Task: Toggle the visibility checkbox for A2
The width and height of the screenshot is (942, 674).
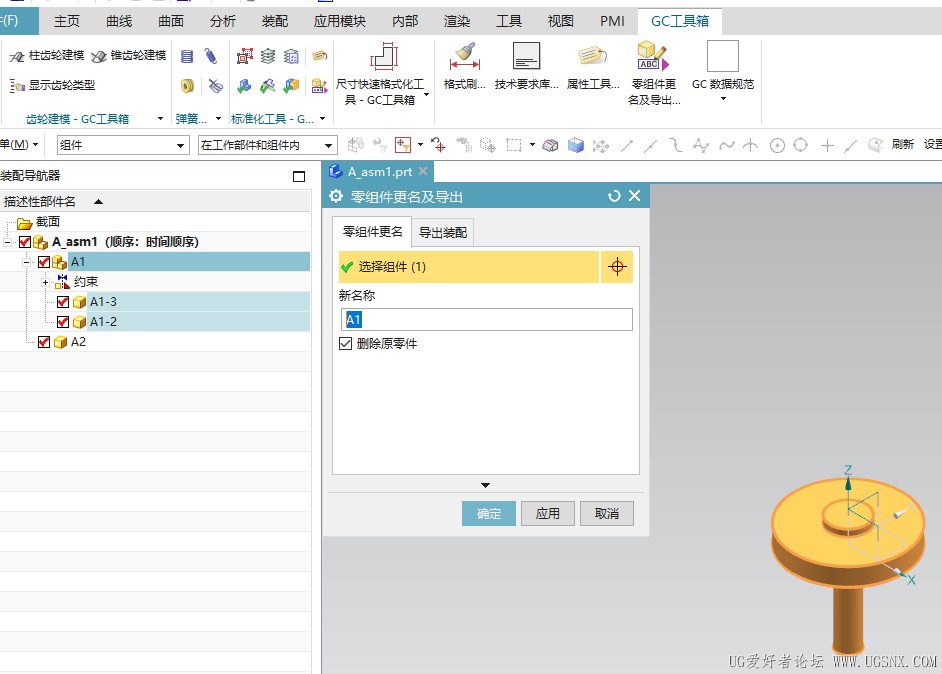Action: pos(44,342)
